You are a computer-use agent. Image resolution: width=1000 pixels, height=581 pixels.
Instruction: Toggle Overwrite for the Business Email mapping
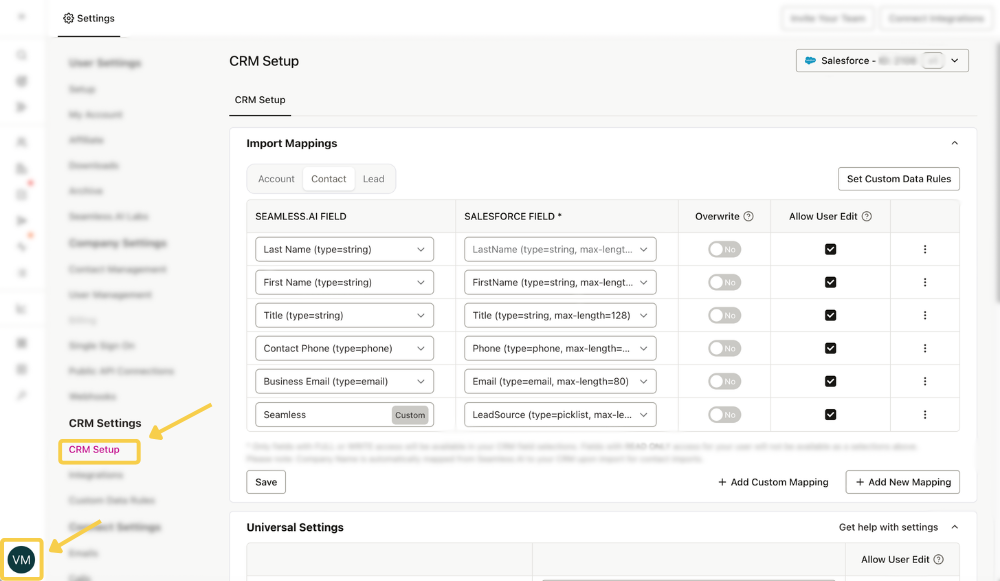click(x=724, y=381)
